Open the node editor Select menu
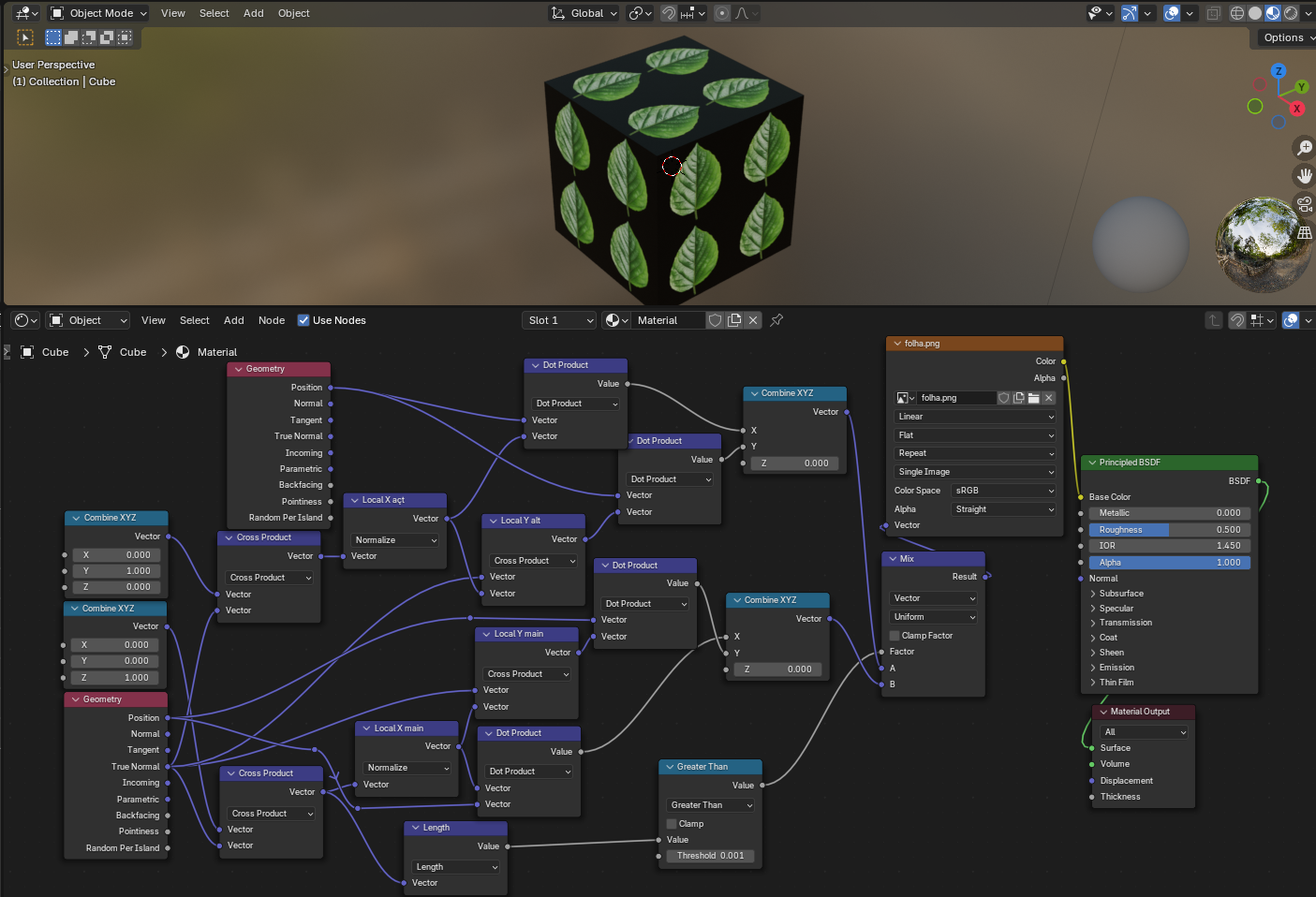The width and height of the screenshot is (1316, 897). pyautogui.click(x=195, y=320)
